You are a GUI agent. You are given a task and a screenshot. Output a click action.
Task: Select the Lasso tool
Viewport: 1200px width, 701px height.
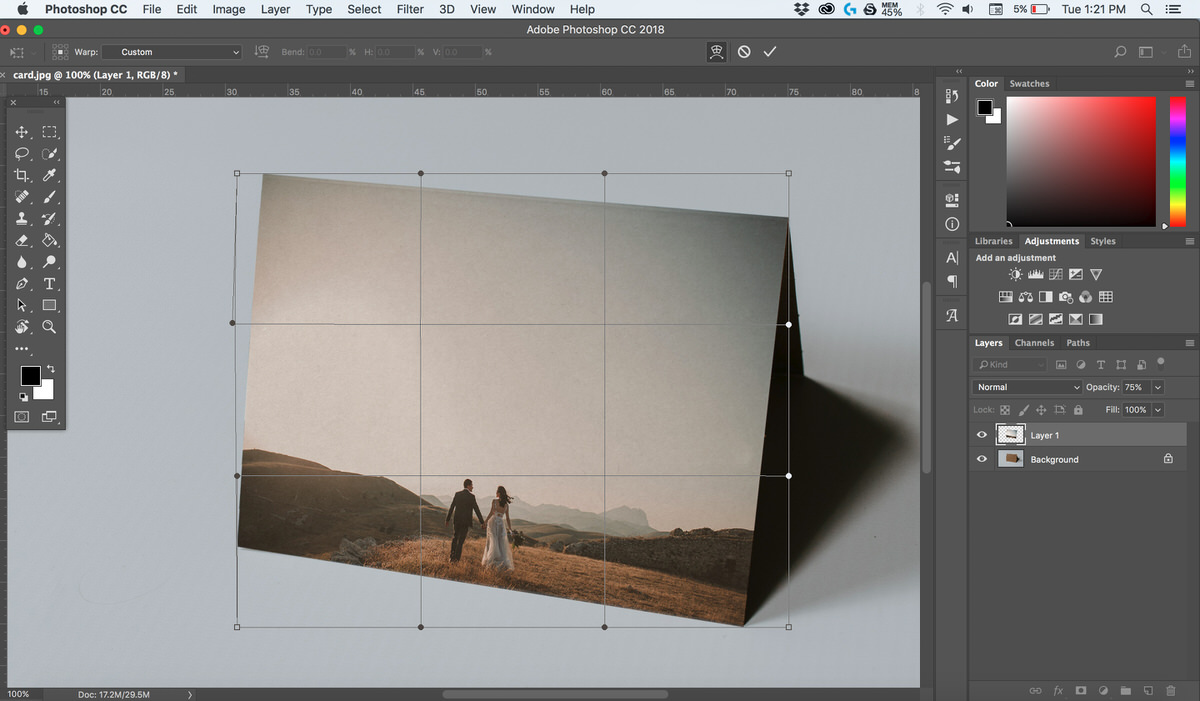point(22,153)
